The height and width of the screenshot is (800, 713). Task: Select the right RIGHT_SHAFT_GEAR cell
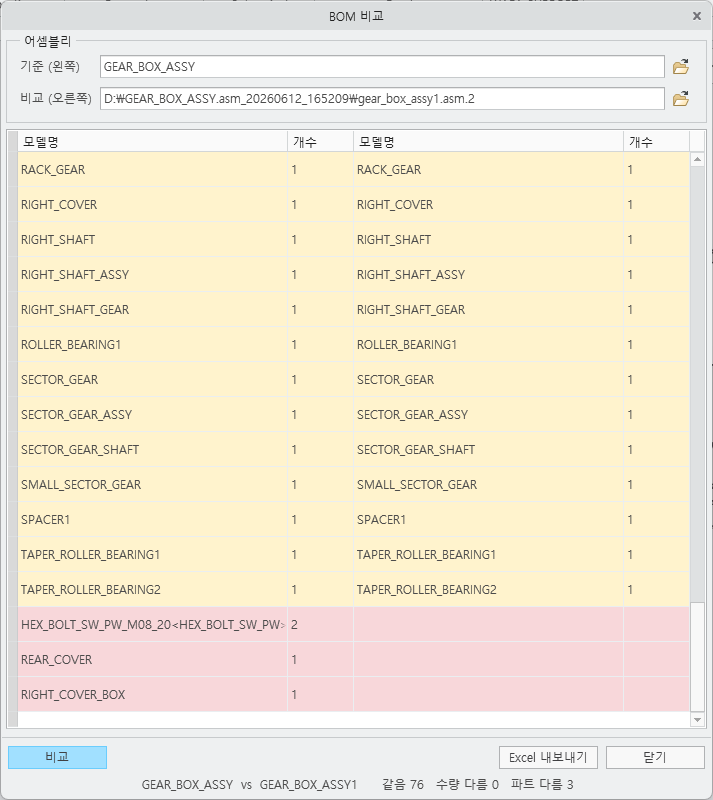(488, 310)
